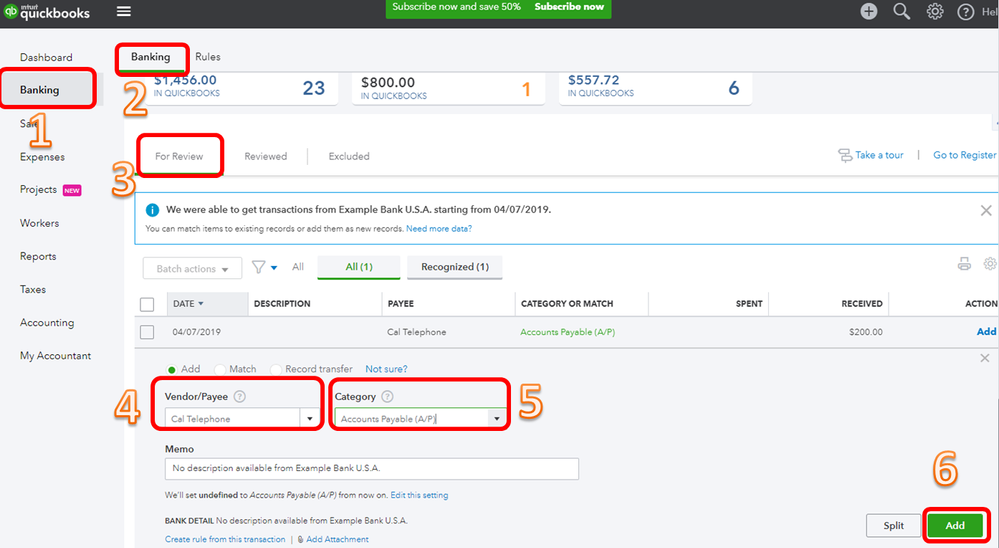Go to Dashboard in sidebar
The image size is (999, 548).
tap(46, 57)
